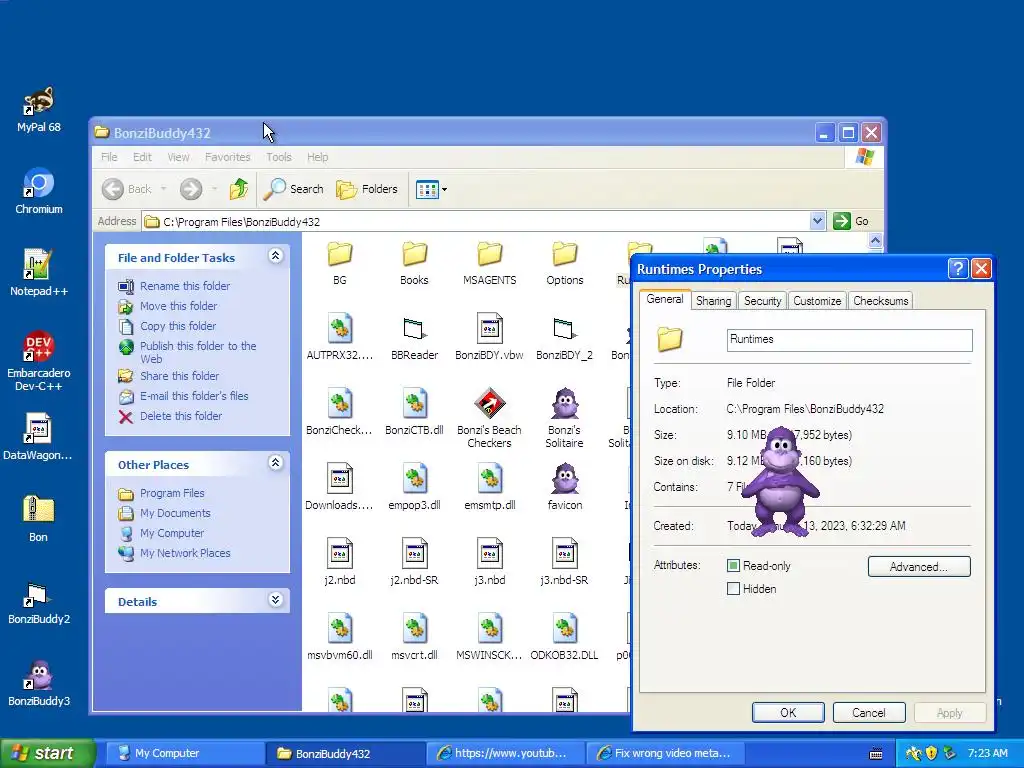Screen dimensions: 1024x768
Task: Click the keyboard icon in system tray
Action: 876,754
